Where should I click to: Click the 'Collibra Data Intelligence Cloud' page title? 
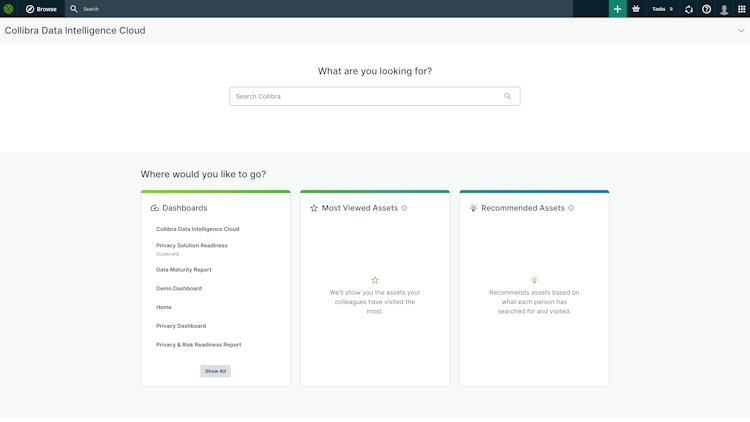pyautogui.click(x=75, y=31)
